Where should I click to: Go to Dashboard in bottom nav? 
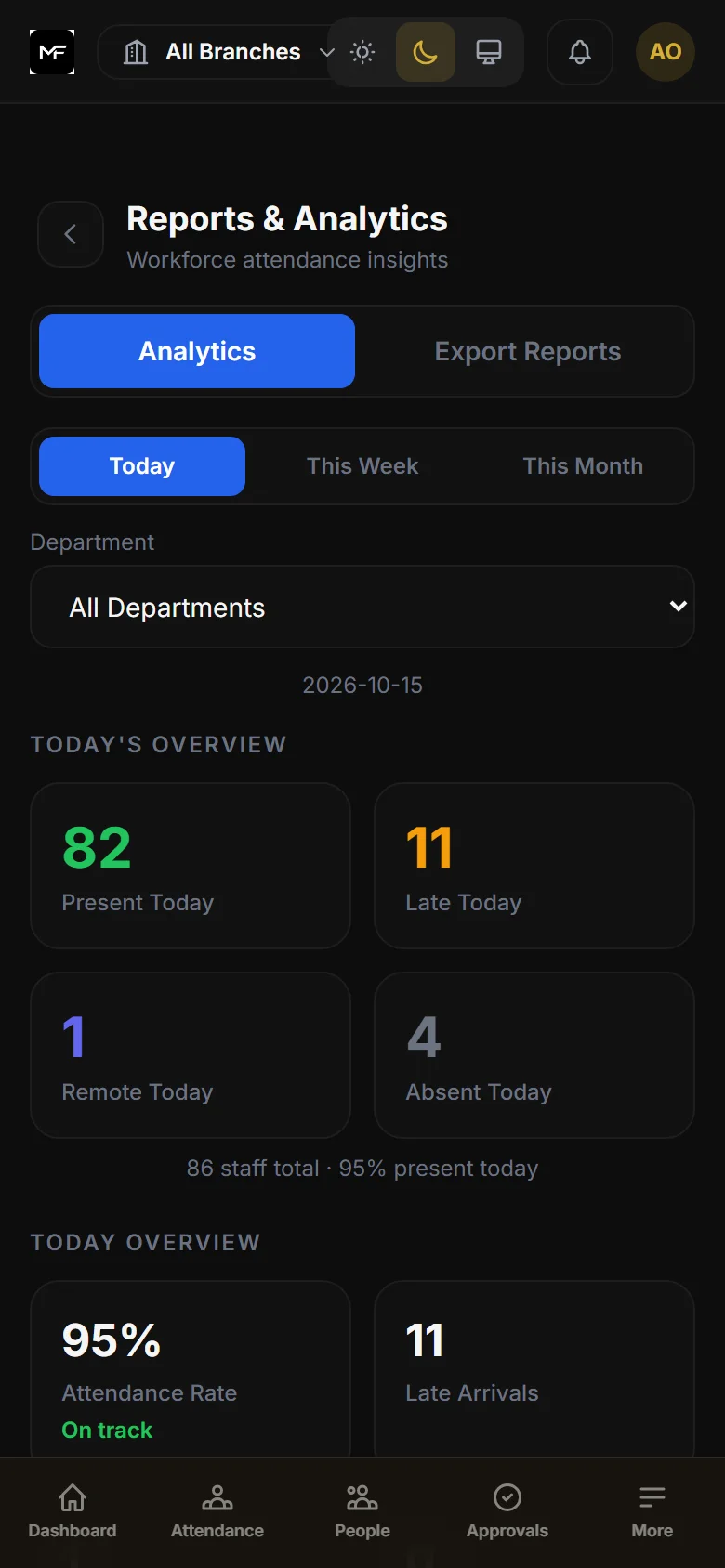(72, 1512)
